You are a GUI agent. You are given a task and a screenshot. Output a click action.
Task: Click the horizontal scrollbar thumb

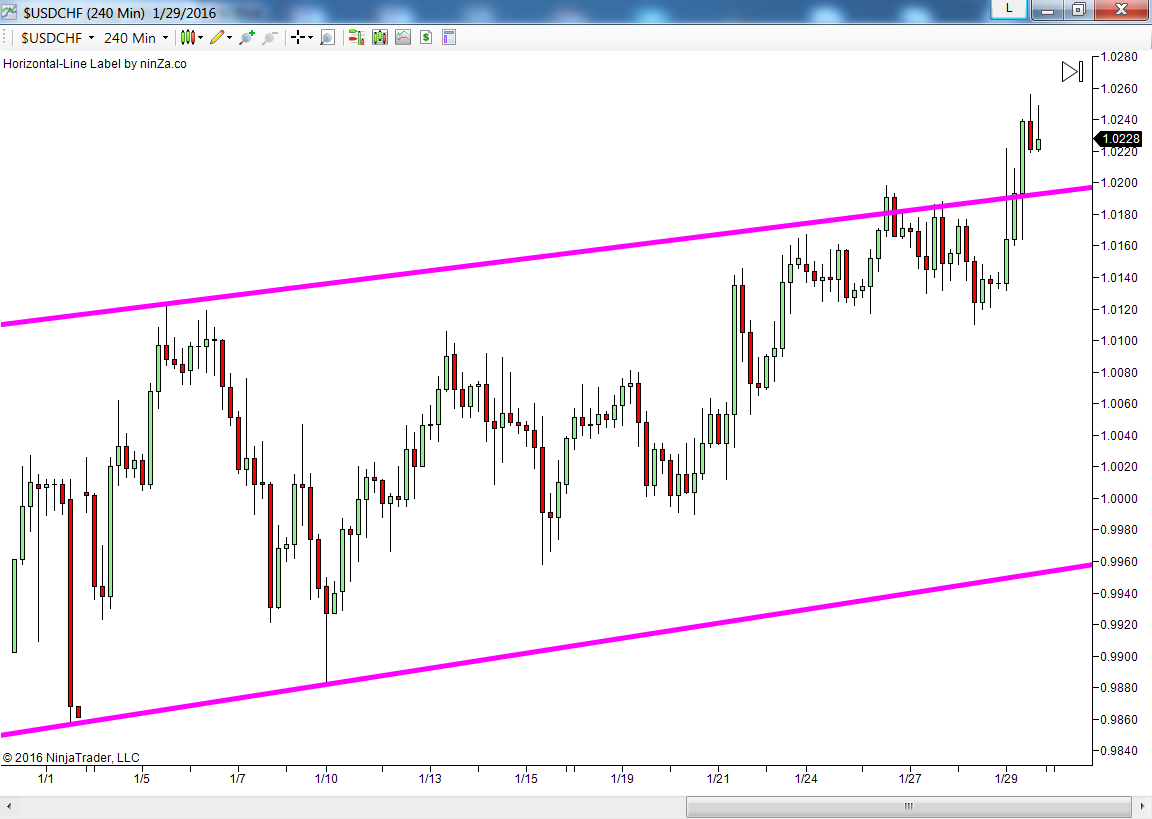click(908, 806)
